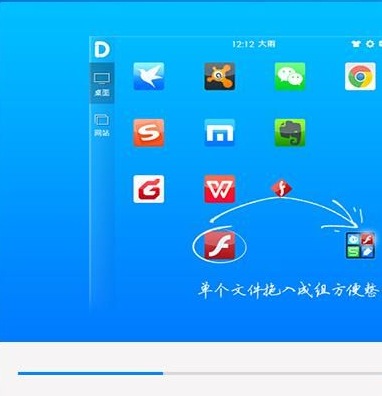
Task: Open the skin shirt icon
Action: 356,44
